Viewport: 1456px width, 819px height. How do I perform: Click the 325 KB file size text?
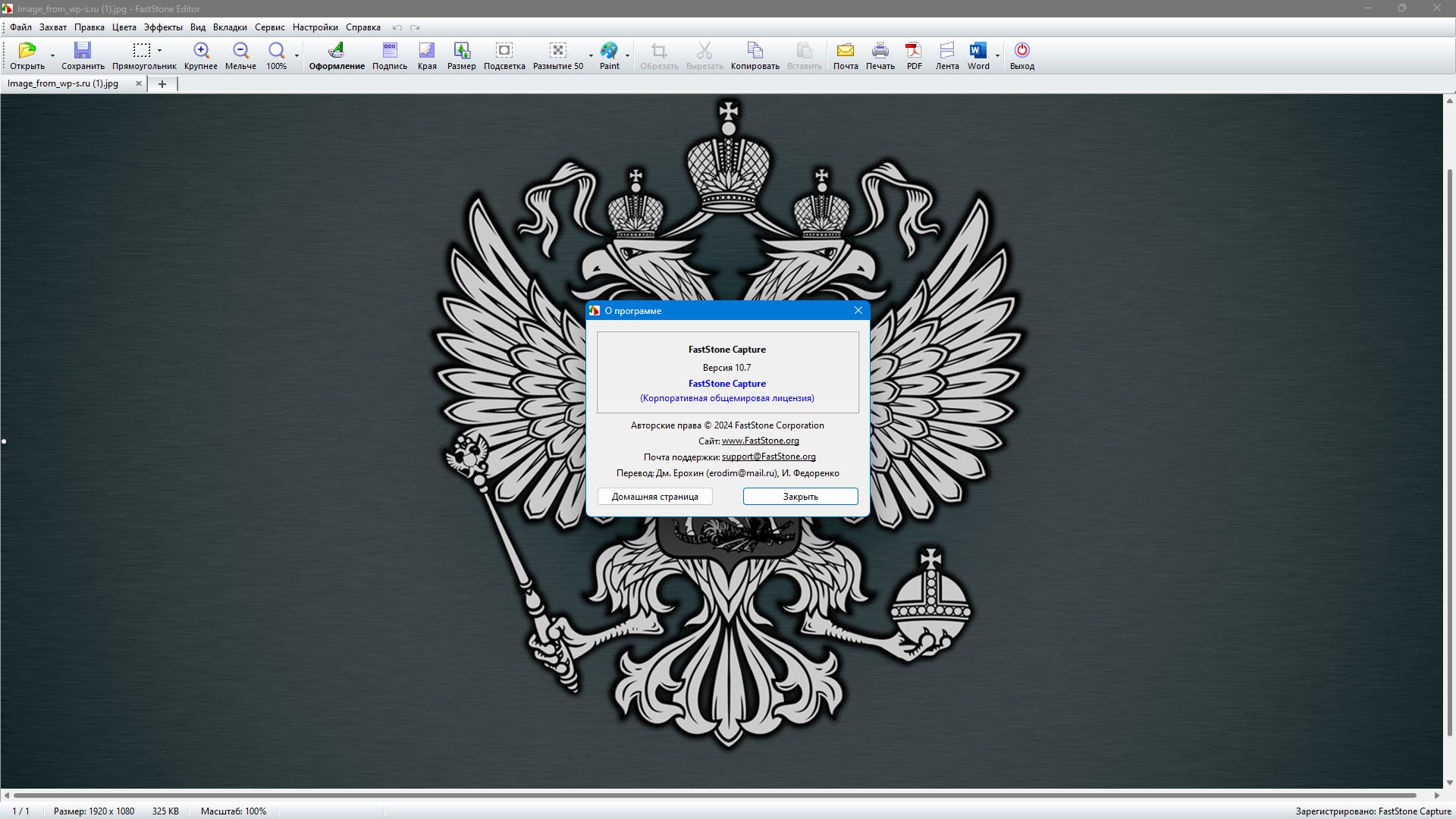[x=165, y=811]
